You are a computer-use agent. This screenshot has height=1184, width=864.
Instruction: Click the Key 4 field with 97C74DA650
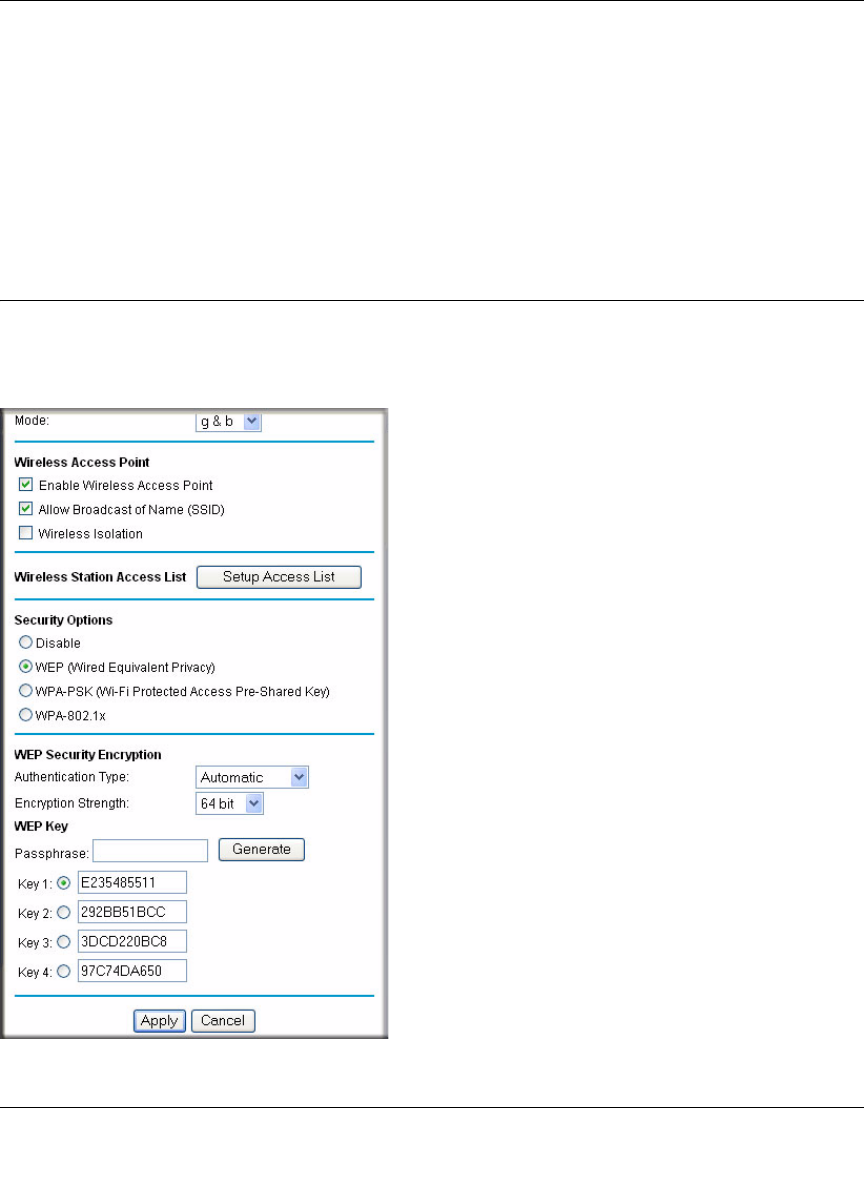132,971
